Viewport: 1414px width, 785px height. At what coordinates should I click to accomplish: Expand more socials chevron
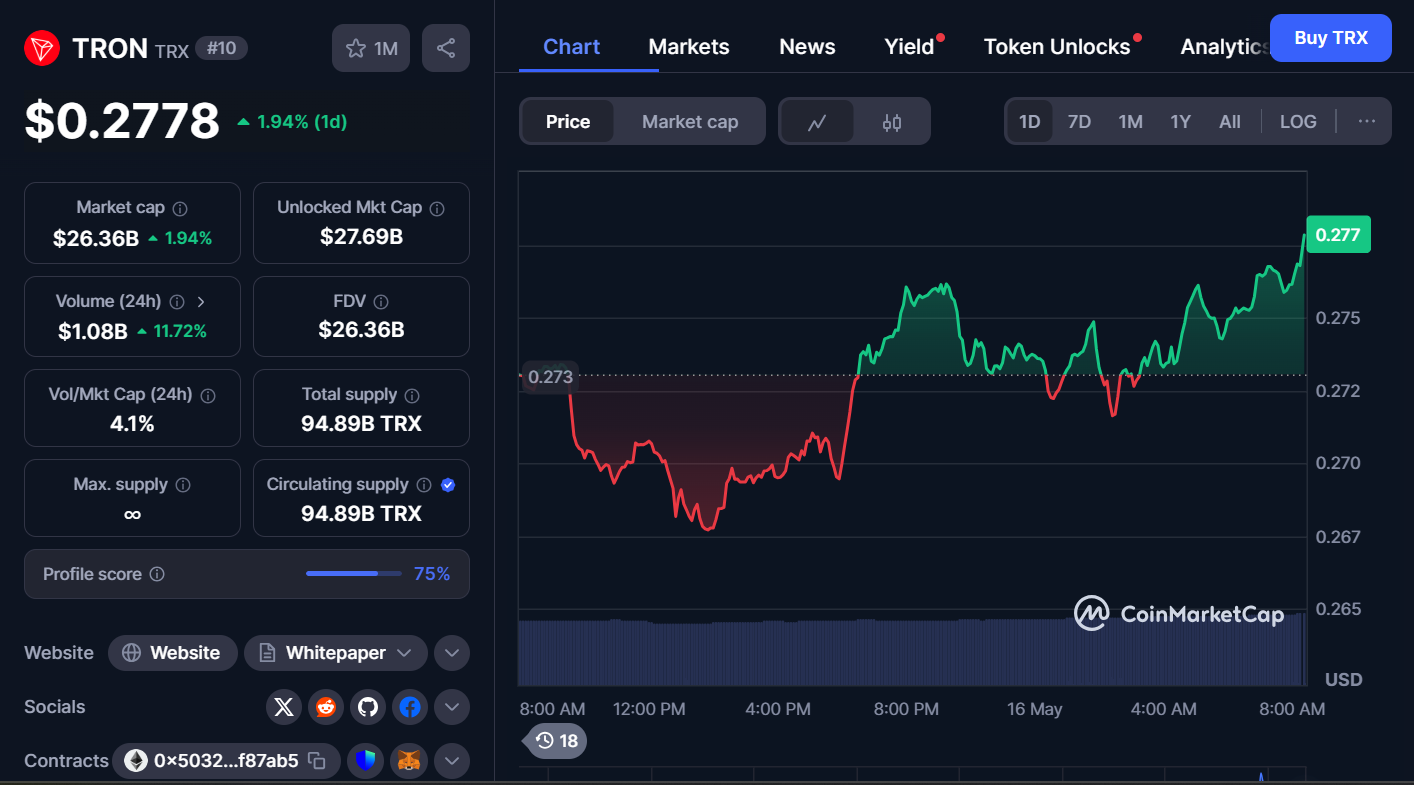coord(452,707)
